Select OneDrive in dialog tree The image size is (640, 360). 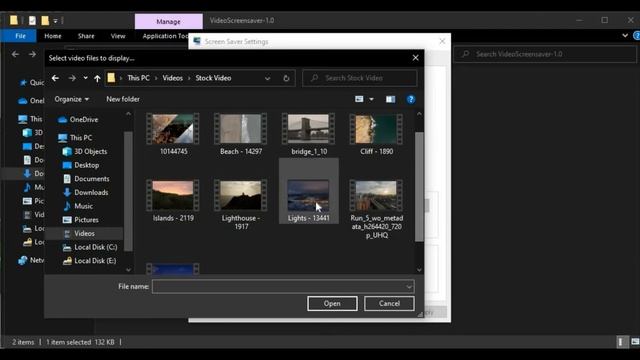click(78, 120)
